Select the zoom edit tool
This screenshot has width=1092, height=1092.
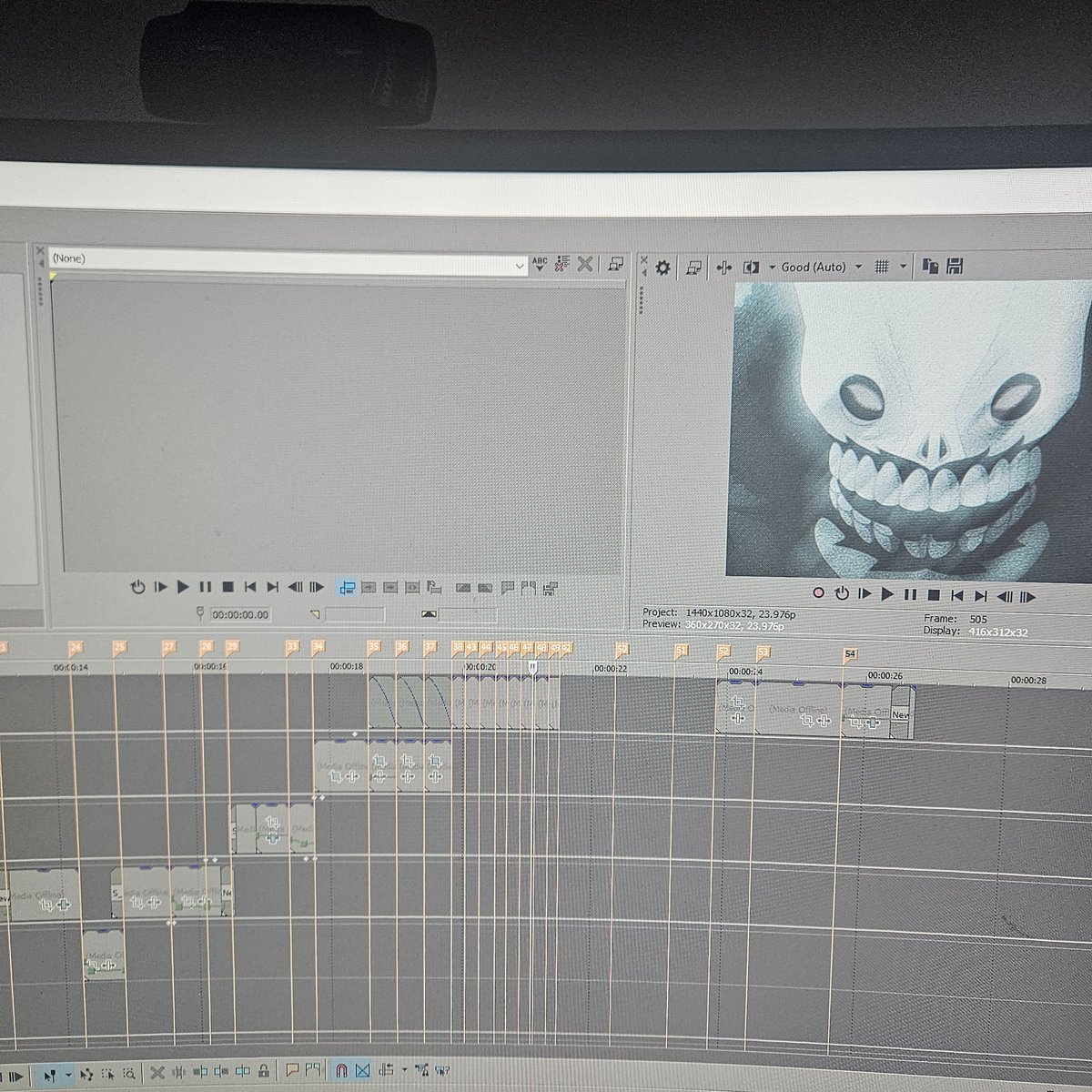(x=129, y=1074)
